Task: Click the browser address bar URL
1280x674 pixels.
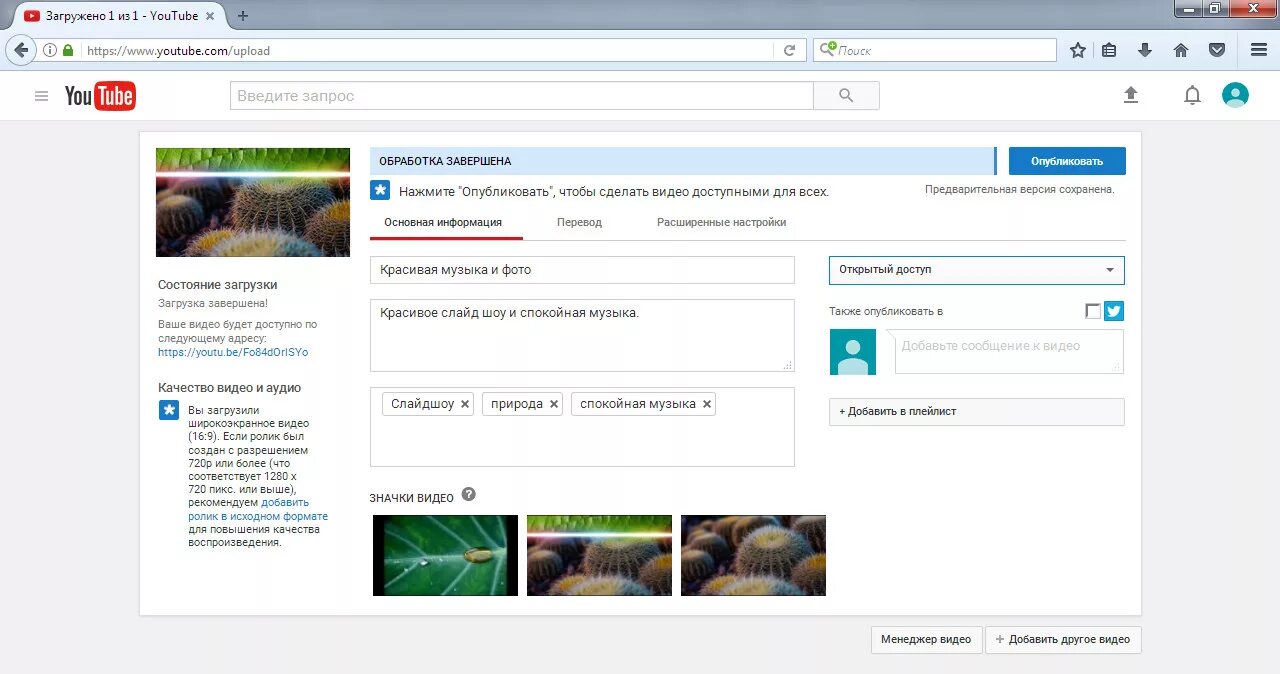Action: [425, 50]
